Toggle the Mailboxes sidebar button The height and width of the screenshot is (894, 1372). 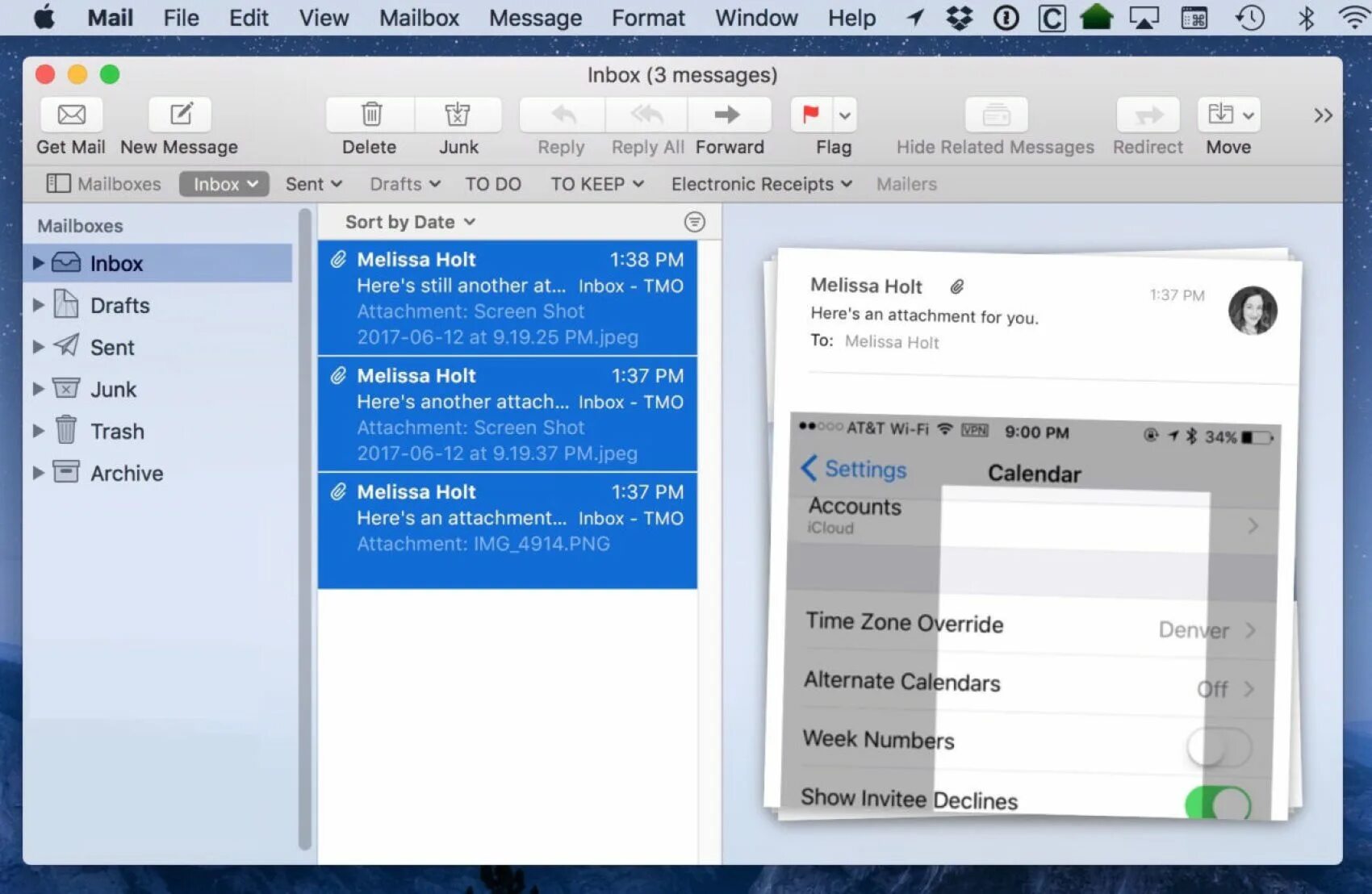(x=103, y=184)
